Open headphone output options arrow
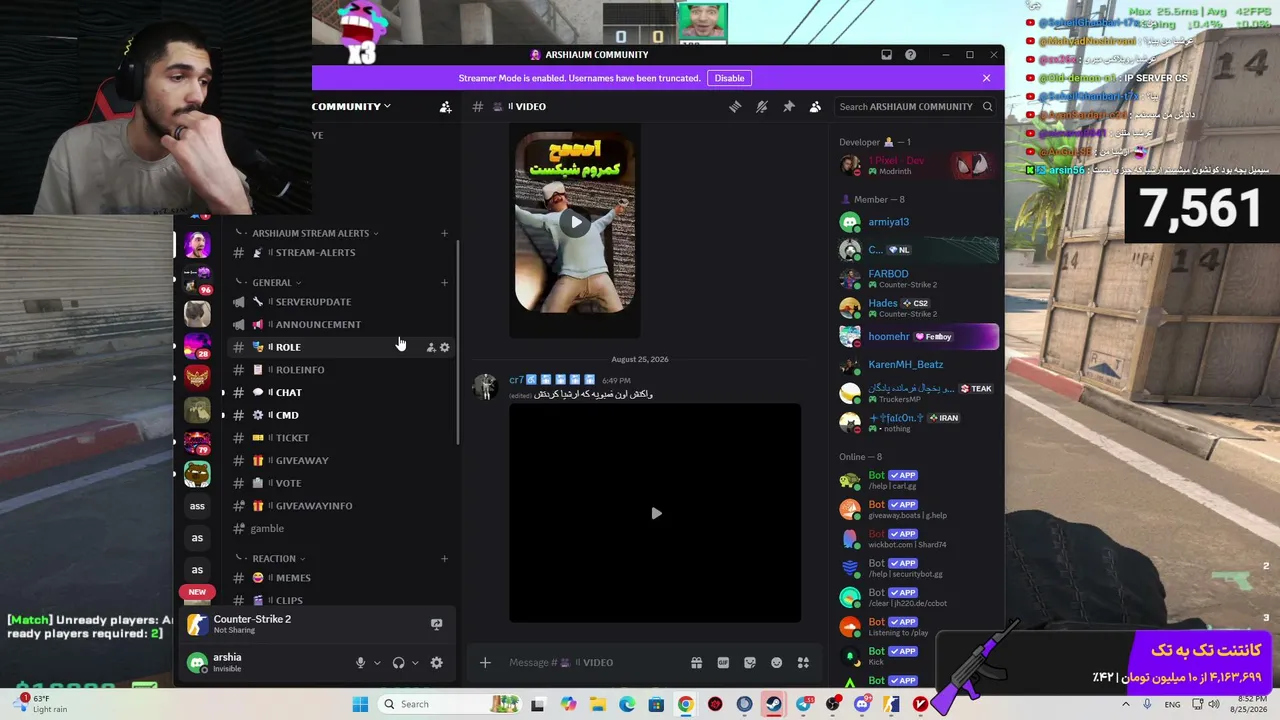This screenshot has width=1280, height=720. 415,662
